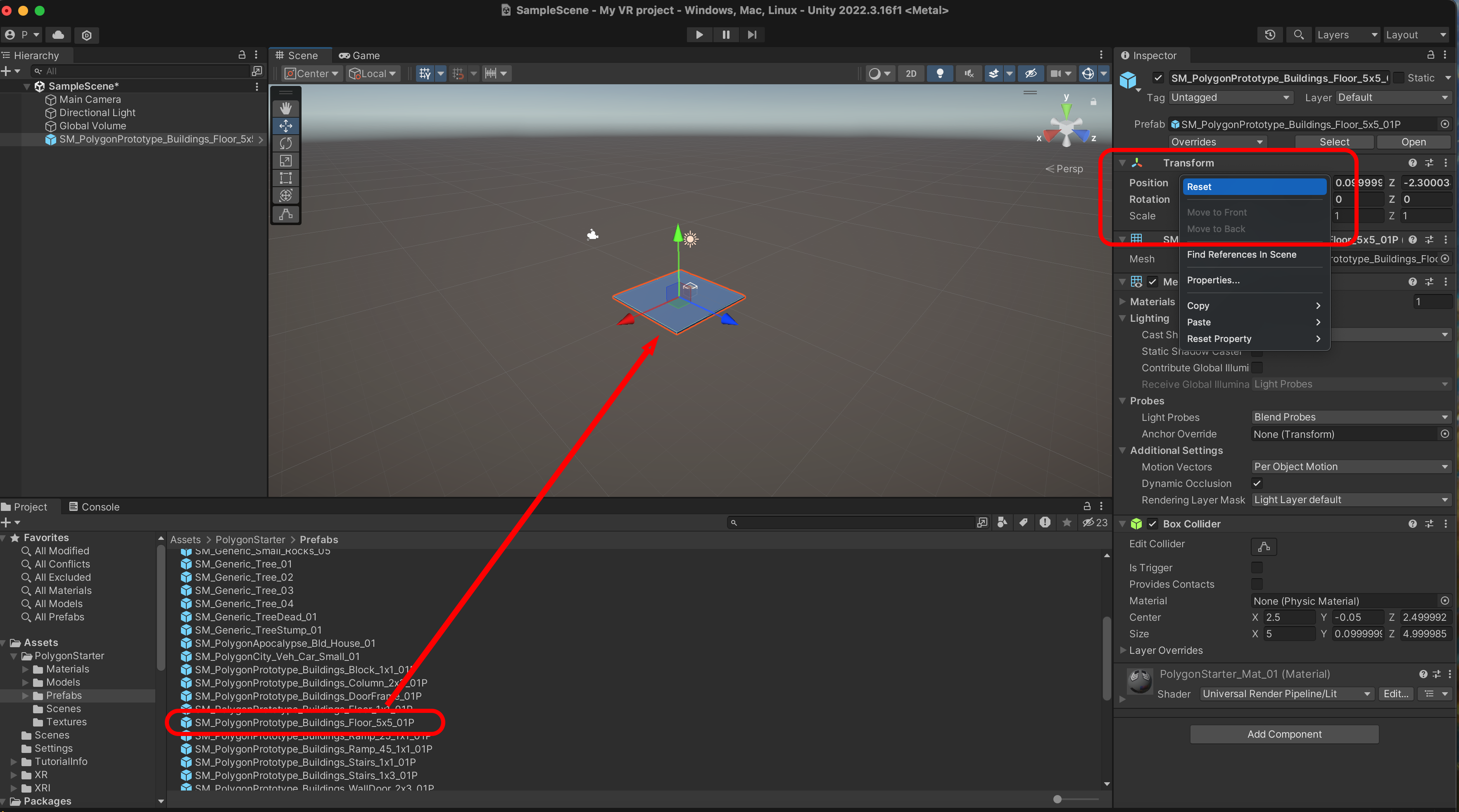Click the Add Component button

coord(1284,734)
